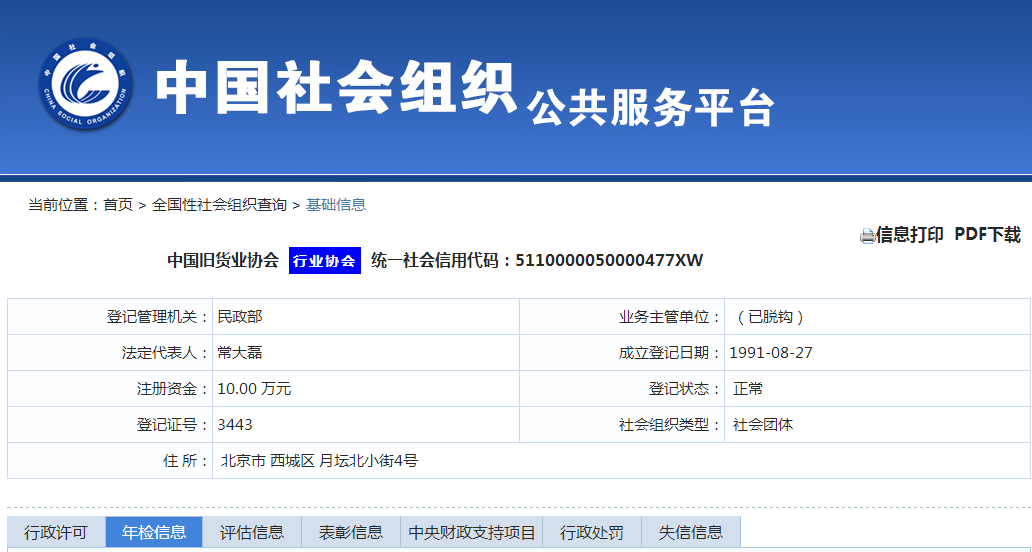Click the organization name 中国旧货业协会
Screen dimensions: 1032x552
coord(223,261)
